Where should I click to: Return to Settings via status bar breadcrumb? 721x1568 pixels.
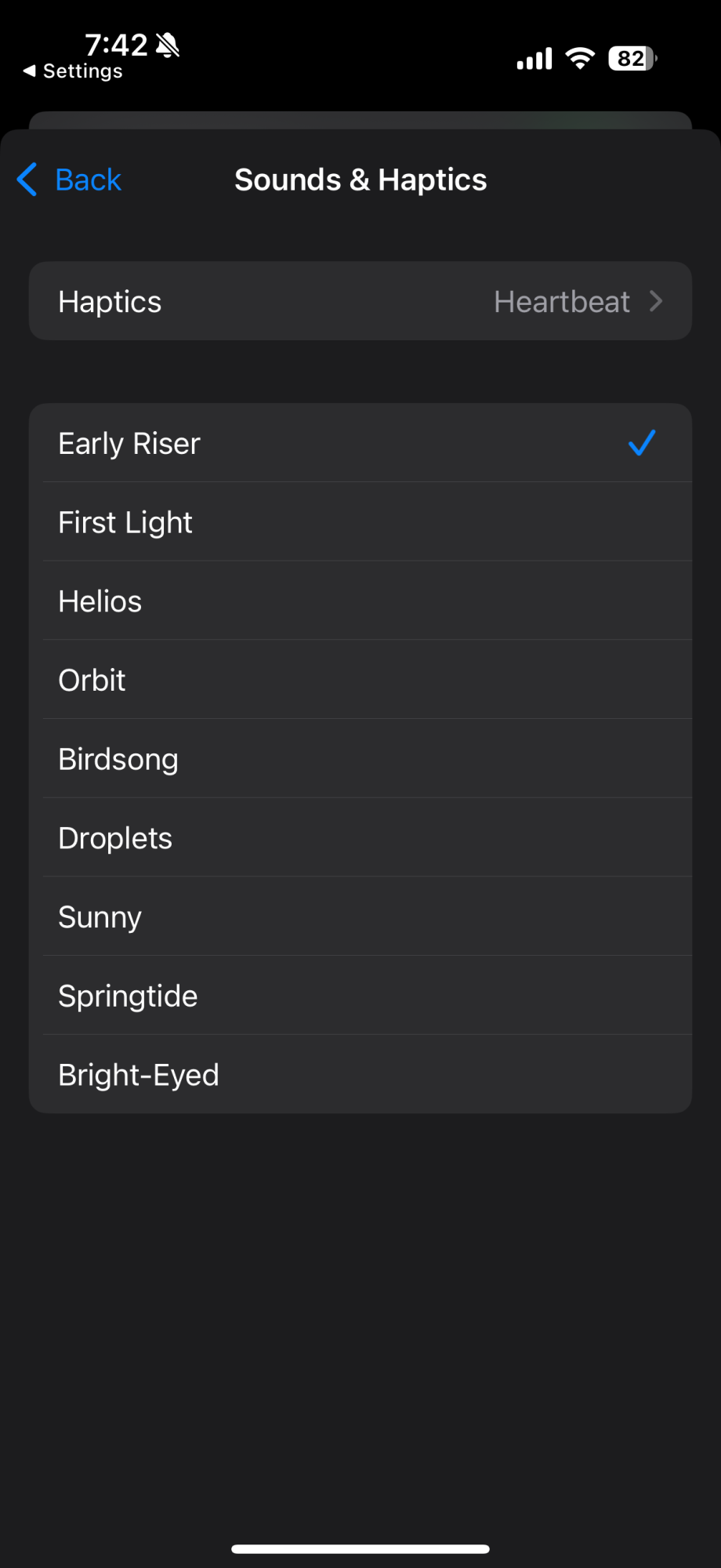tap(74, 71)
